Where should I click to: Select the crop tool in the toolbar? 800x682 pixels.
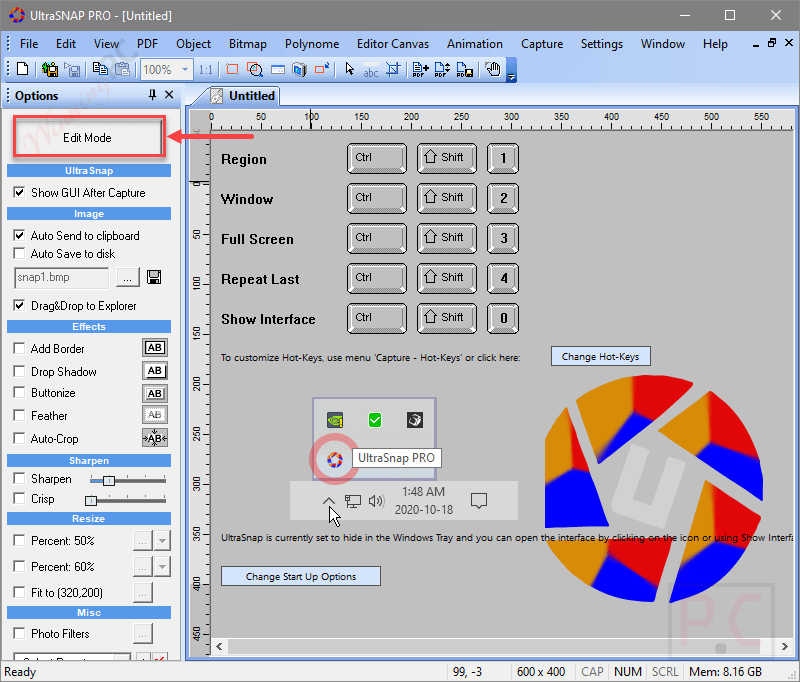(x=392, y=69)
